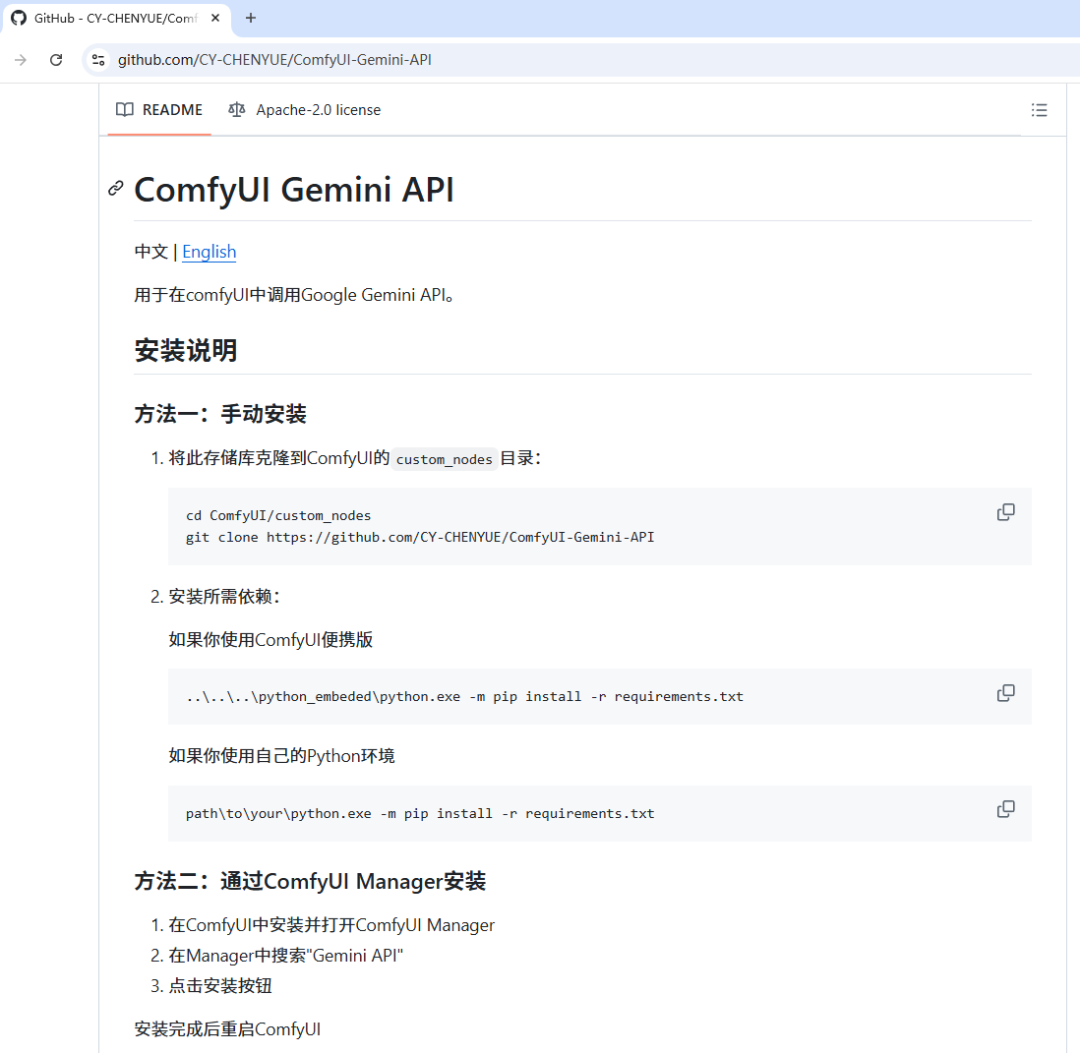Click the license scale icon

click(237, 110)
